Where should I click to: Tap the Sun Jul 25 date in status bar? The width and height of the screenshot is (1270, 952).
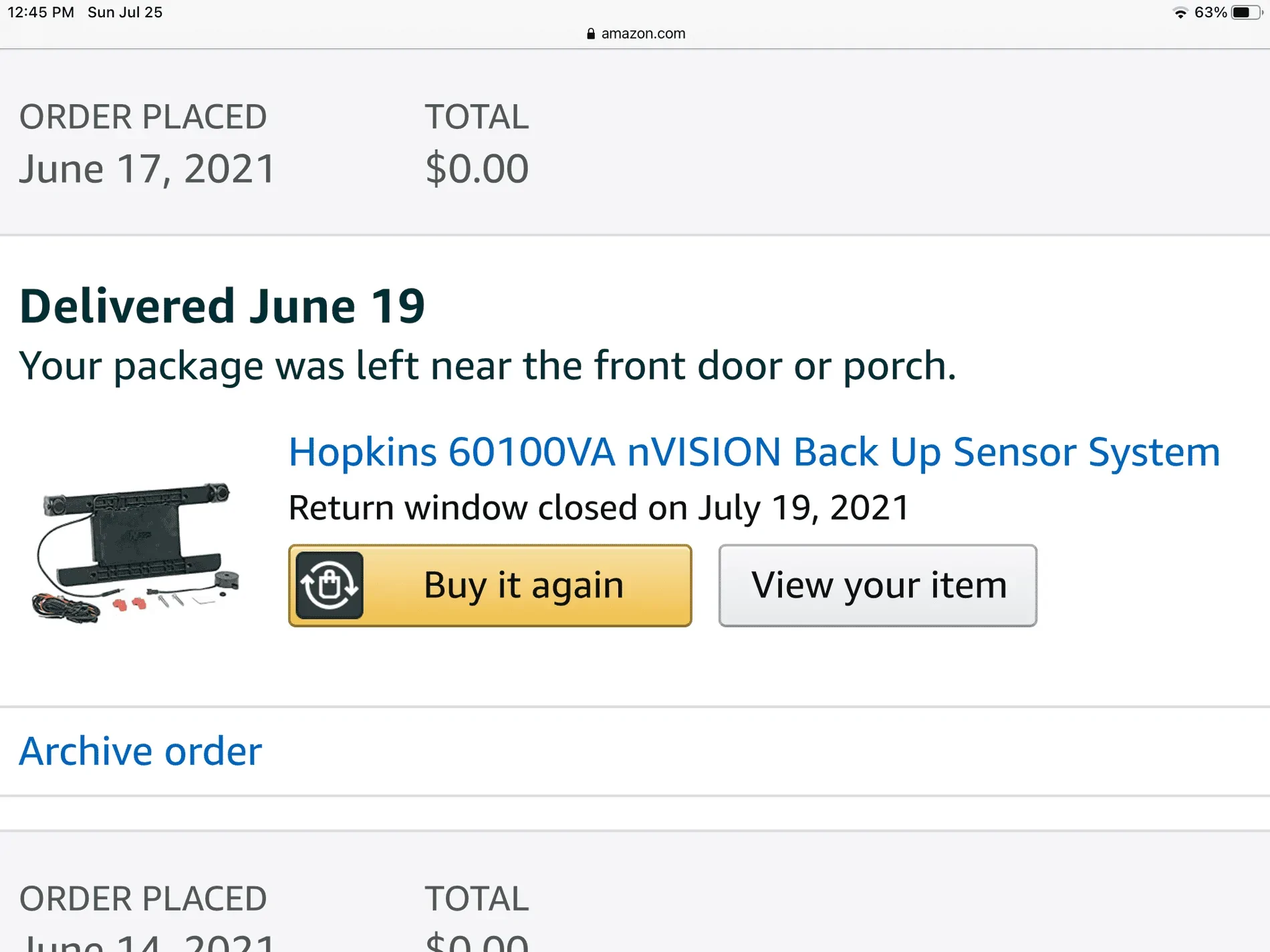[x=125, y=13]
